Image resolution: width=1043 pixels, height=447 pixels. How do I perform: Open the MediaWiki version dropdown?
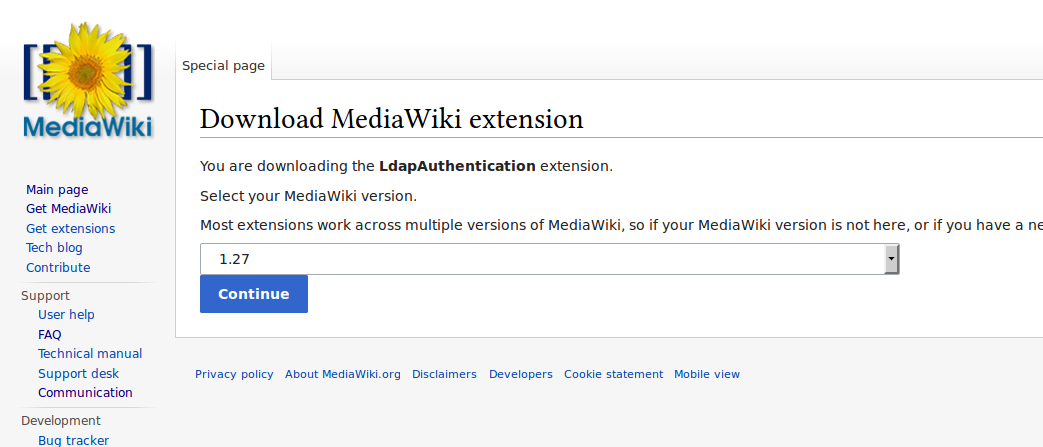[x=549, y=259]
